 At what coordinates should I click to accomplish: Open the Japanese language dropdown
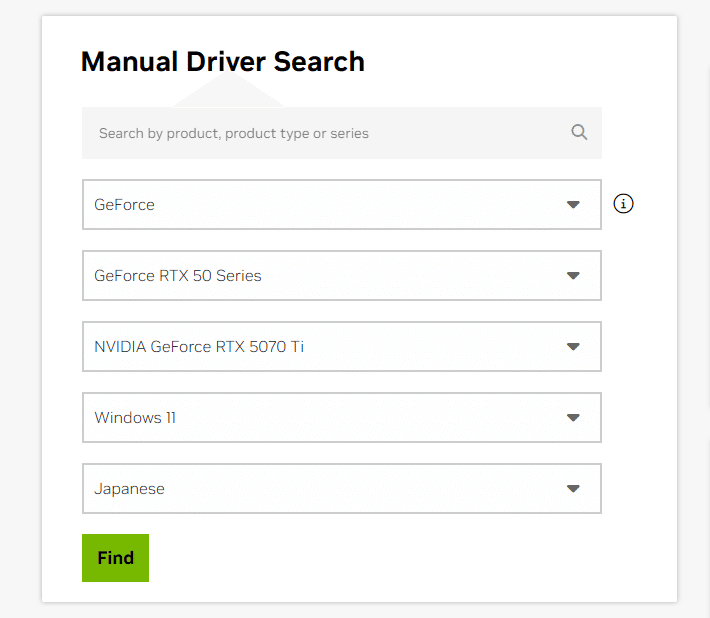click(341, 489)
